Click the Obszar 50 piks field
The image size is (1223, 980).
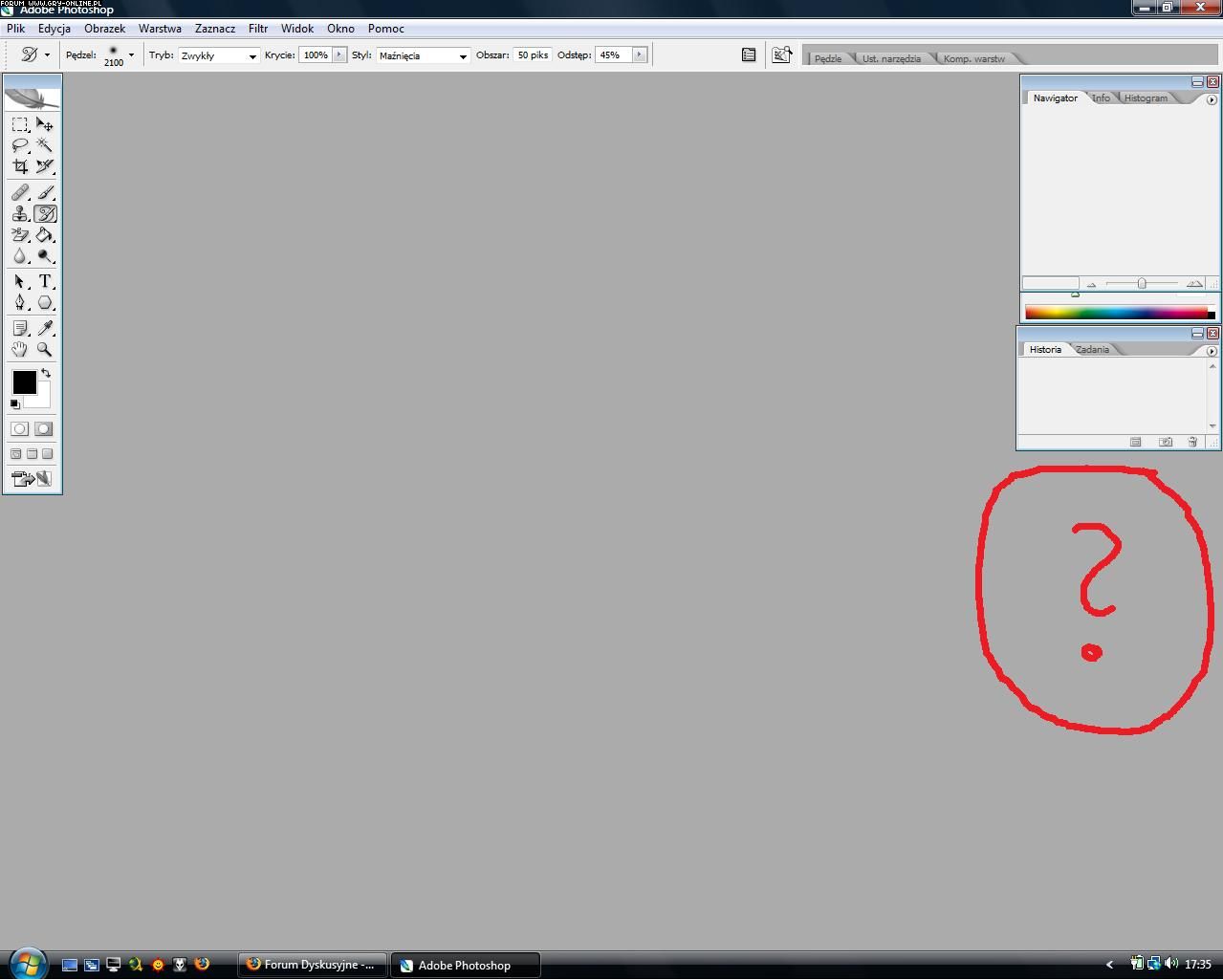coord(533,55)
